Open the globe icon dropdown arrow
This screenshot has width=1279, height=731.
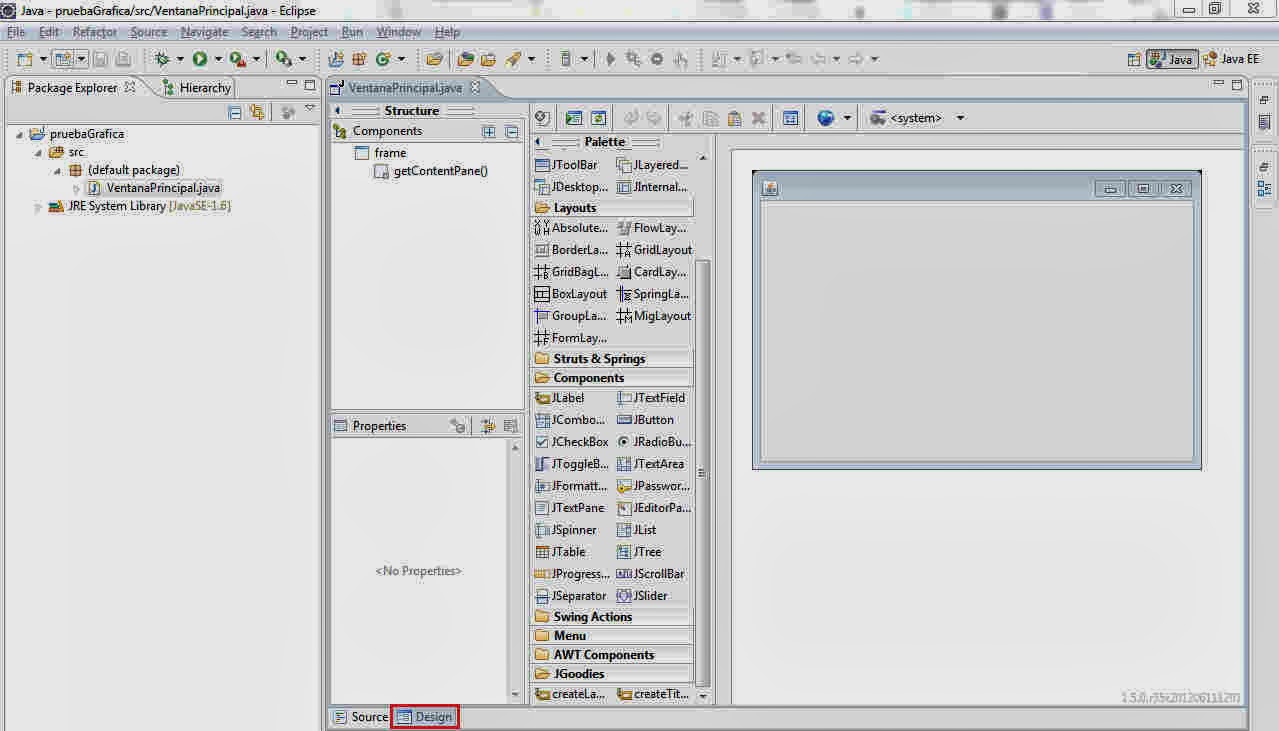847,118
